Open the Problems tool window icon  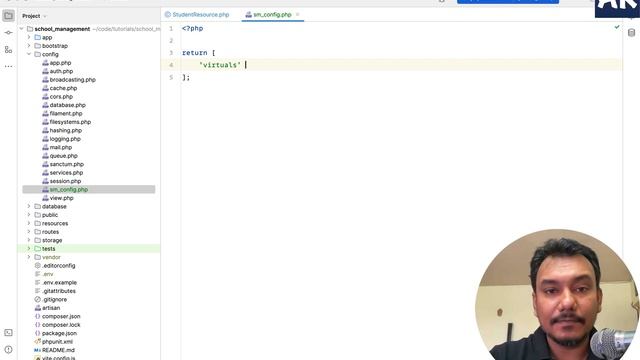tap(8, 349)
